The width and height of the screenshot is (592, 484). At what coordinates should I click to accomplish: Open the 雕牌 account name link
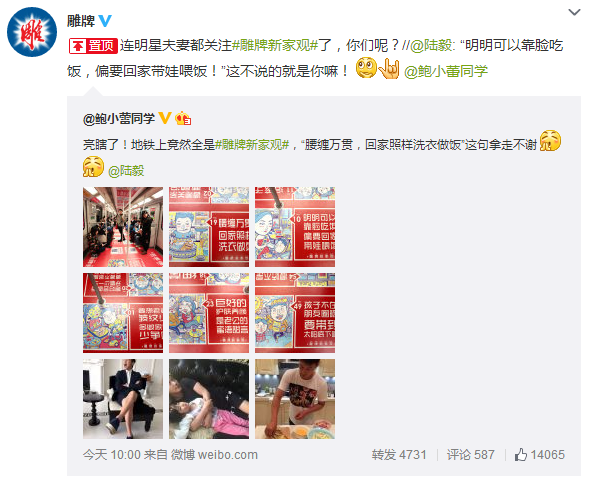click(x=81, y=20)
